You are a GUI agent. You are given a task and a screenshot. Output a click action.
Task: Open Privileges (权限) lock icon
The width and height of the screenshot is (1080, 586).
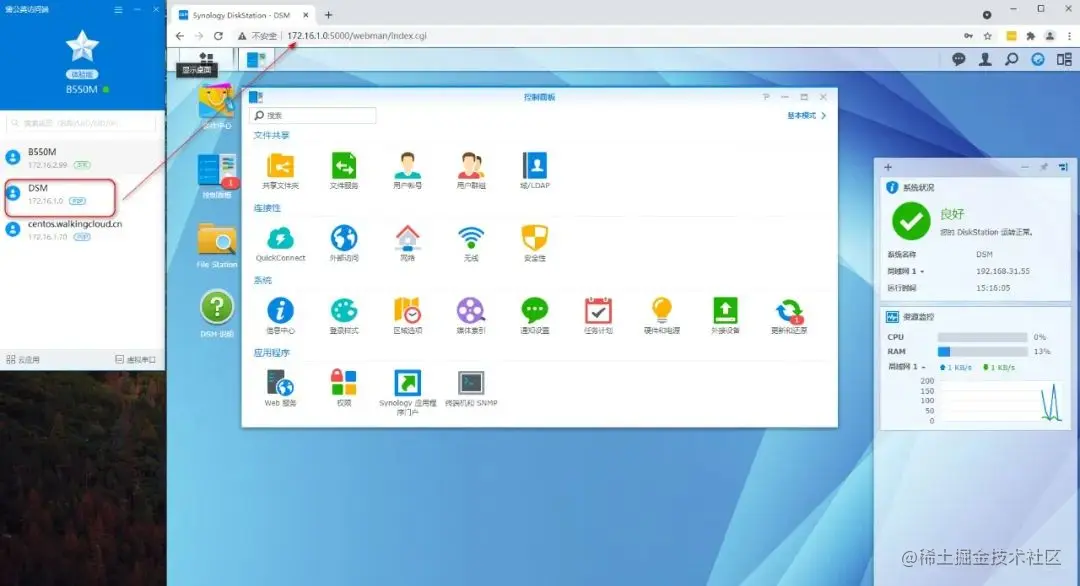coord(344,384)
